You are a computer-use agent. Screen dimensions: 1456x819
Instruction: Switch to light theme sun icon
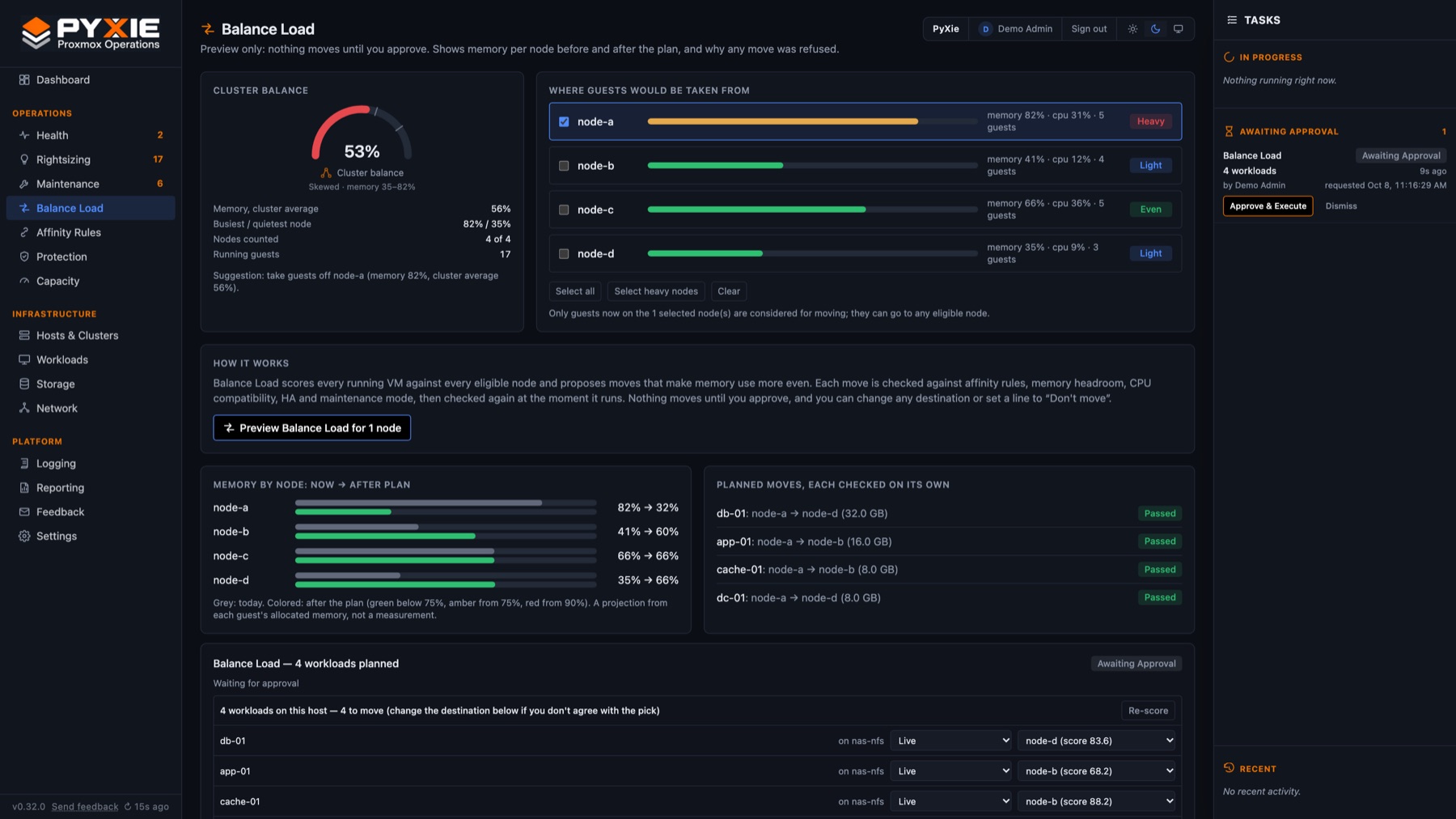(1132, 29)
